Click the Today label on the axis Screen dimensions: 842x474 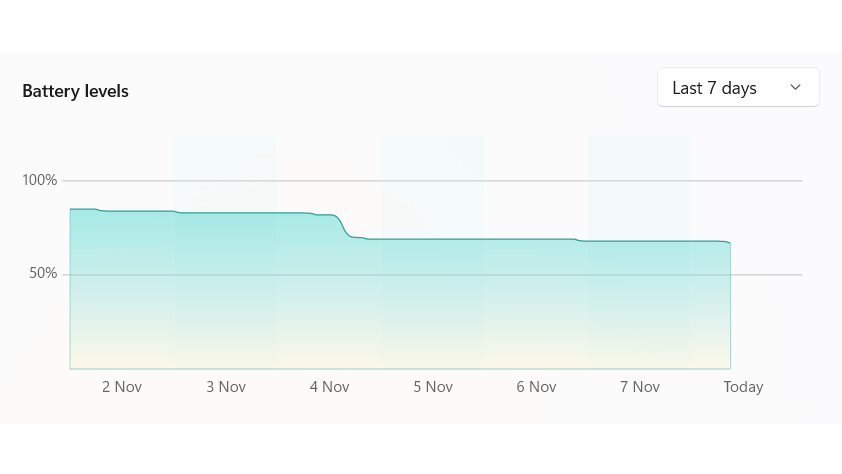pos(743,387)
